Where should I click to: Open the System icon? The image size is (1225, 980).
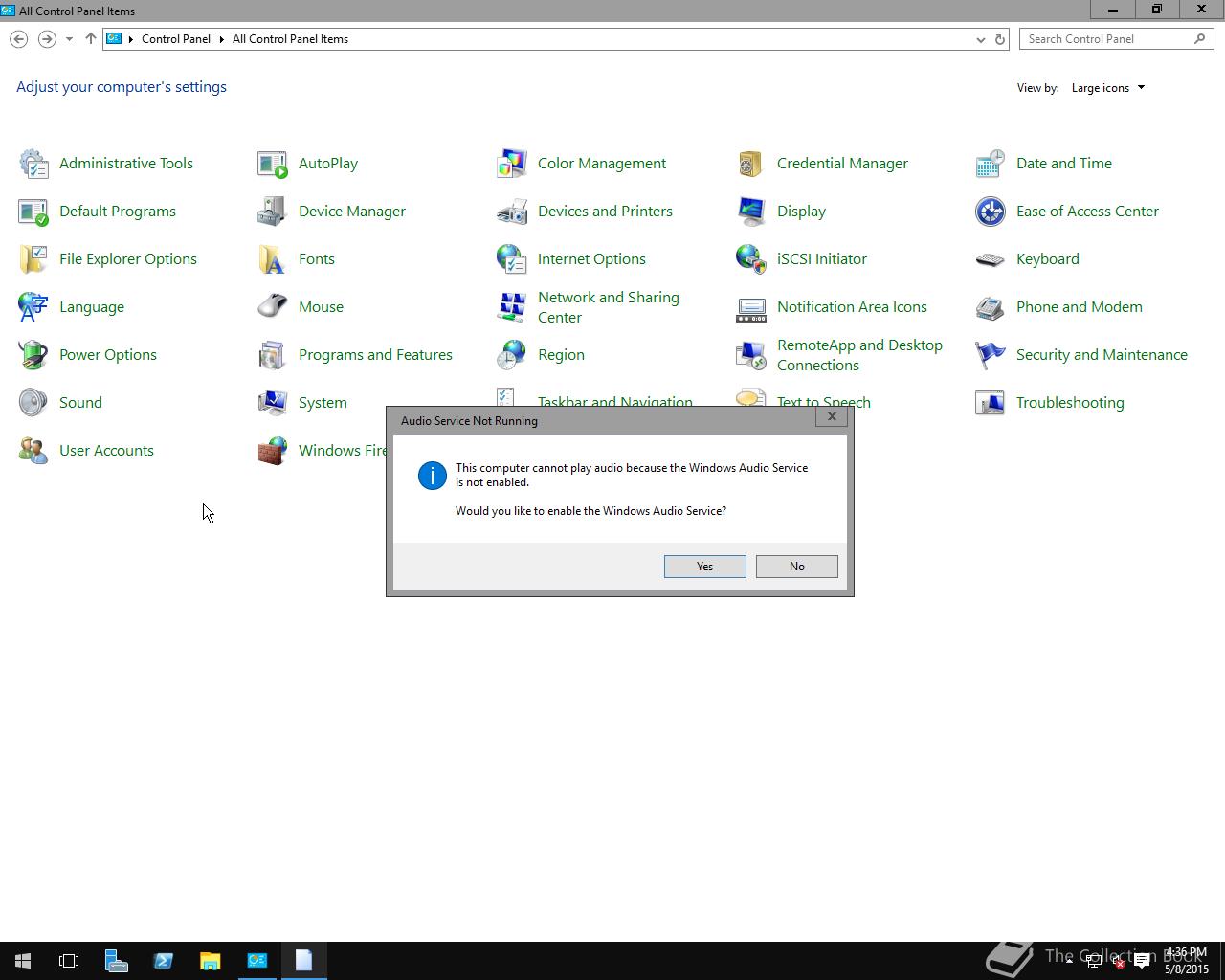[273, 403]
